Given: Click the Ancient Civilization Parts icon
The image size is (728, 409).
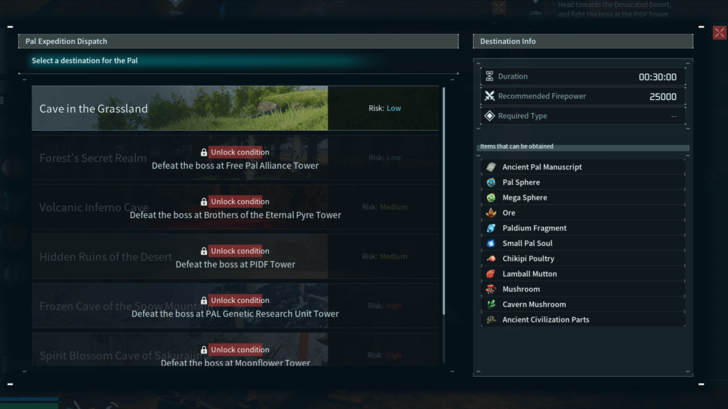Looking at the screenshot, I should click(x=491, y=319).
